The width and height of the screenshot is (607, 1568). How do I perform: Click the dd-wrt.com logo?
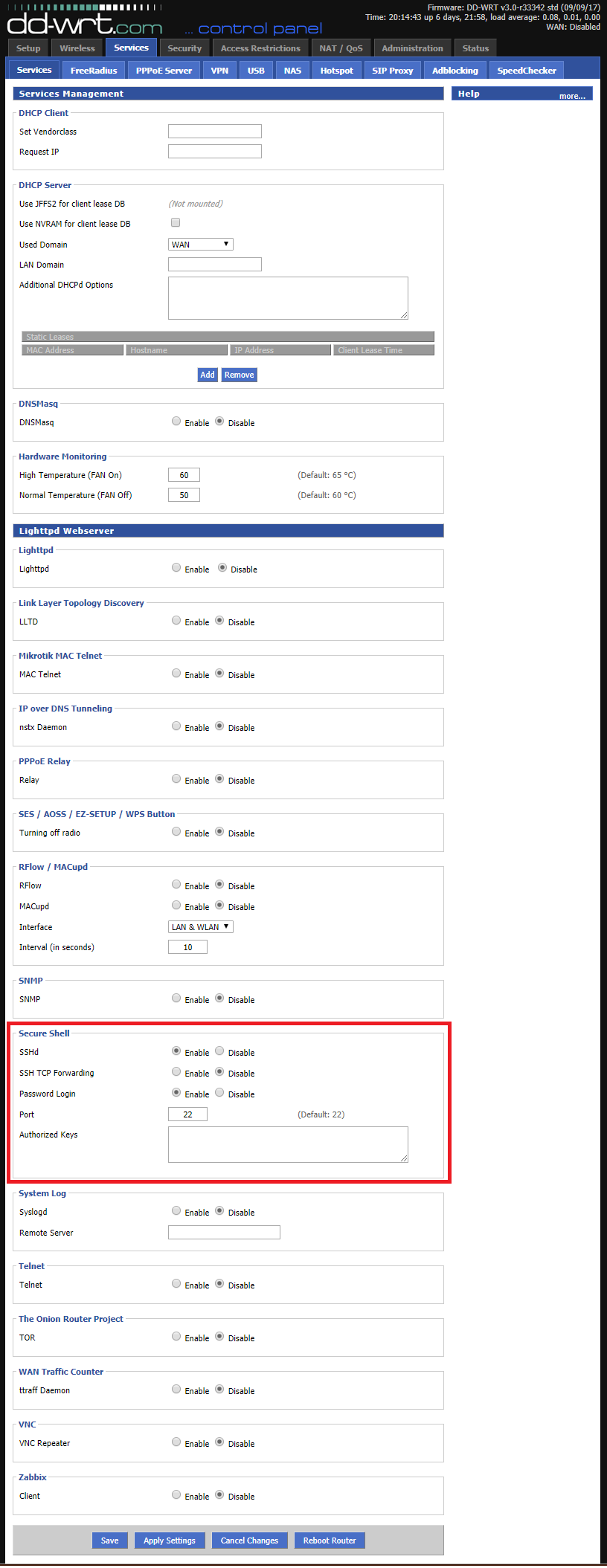84,25
